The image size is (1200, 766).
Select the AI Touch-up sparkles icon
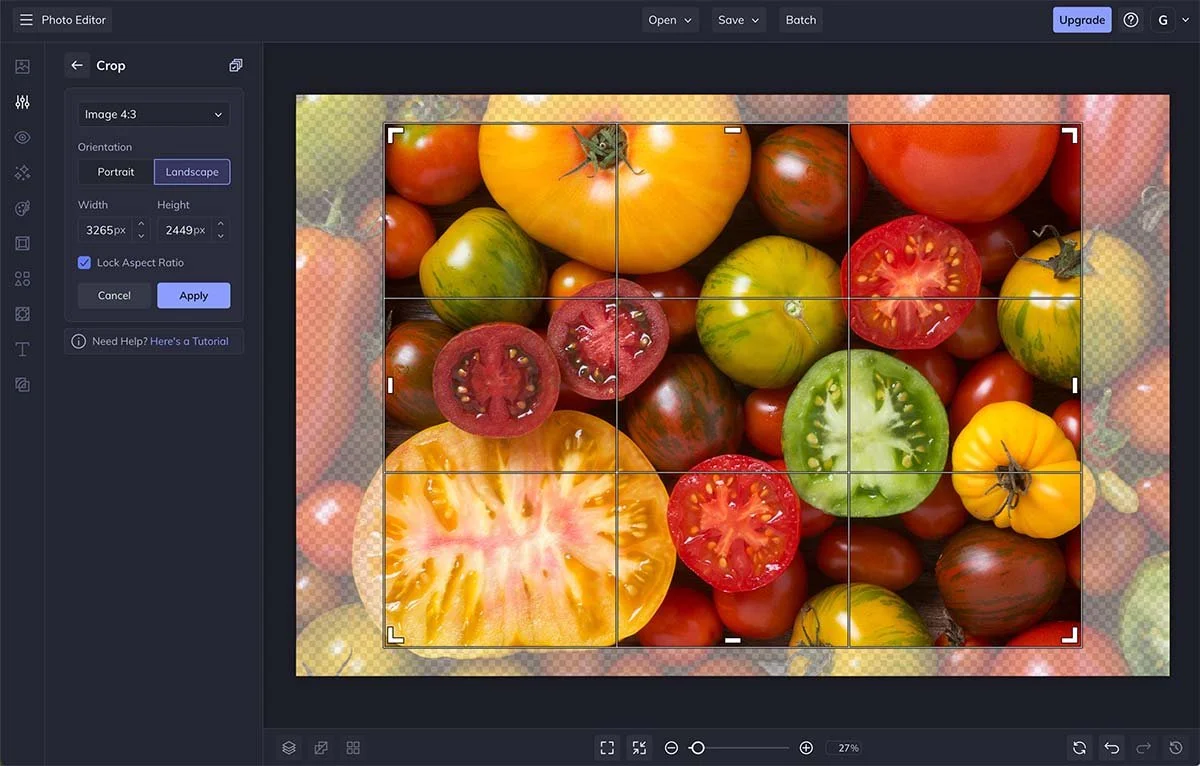pos(22,172)
